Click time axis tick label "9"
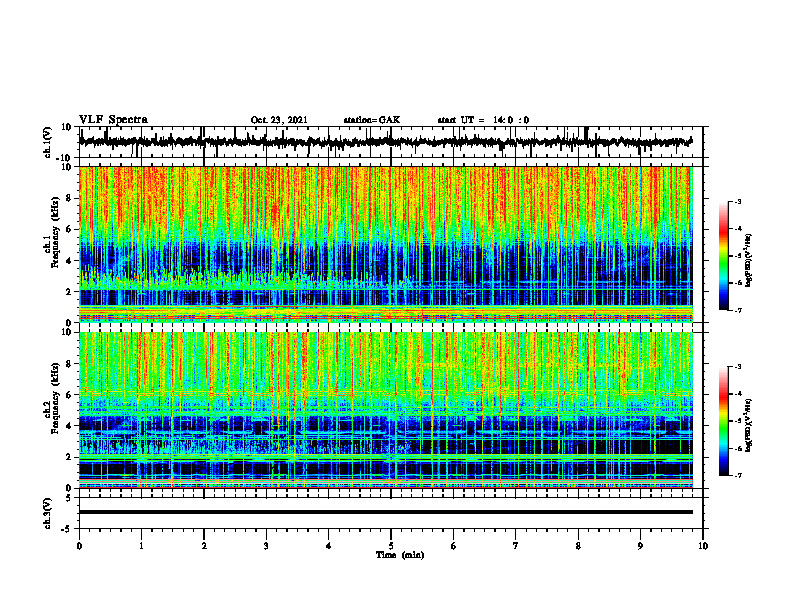 [640, 546]
